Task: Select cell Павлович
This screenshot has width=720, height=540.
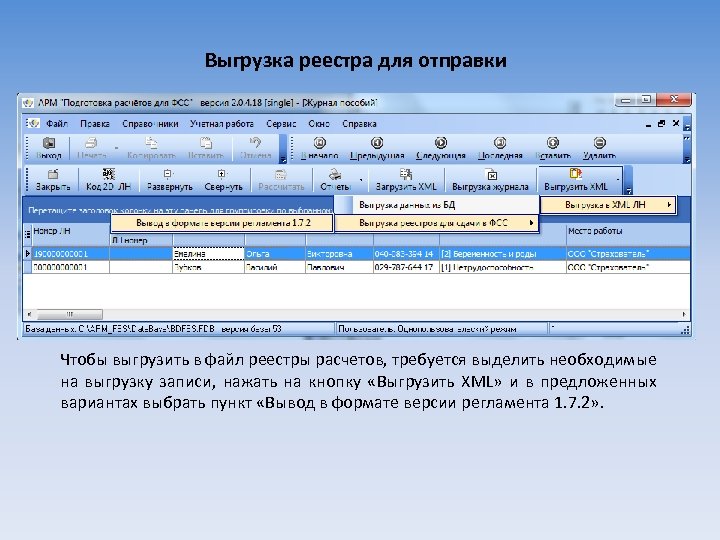Action: click(339, 267)
